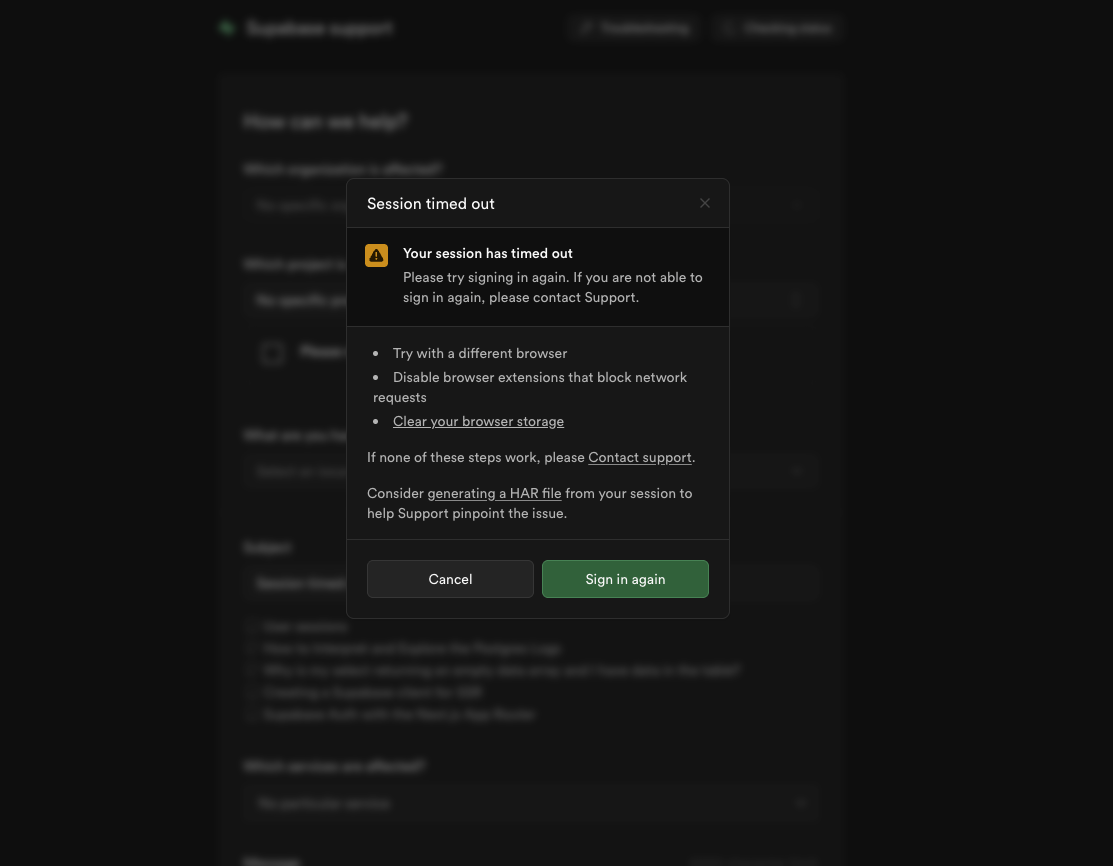Open the Checking status header button
This screenshot has width=1113, height=866.
pyautogui.click(x=778, y=28)
